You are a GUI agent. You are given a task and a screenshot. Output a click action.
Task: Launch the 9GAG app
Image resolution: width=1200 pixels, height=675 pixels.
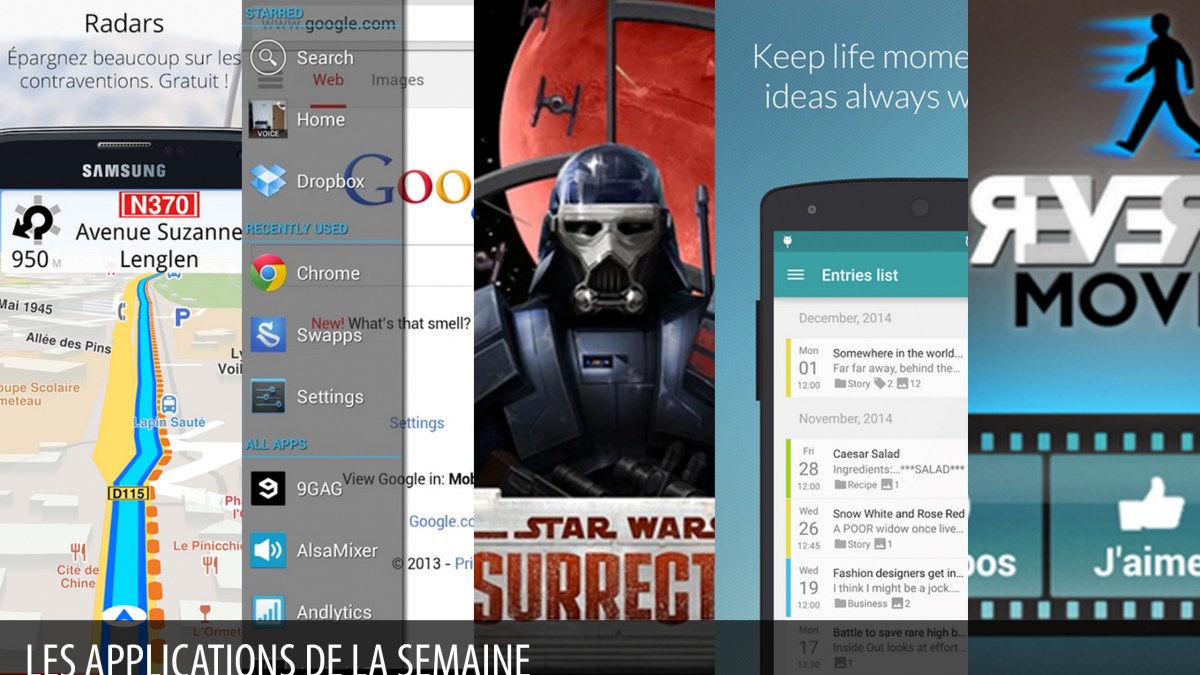coord(268,488)
